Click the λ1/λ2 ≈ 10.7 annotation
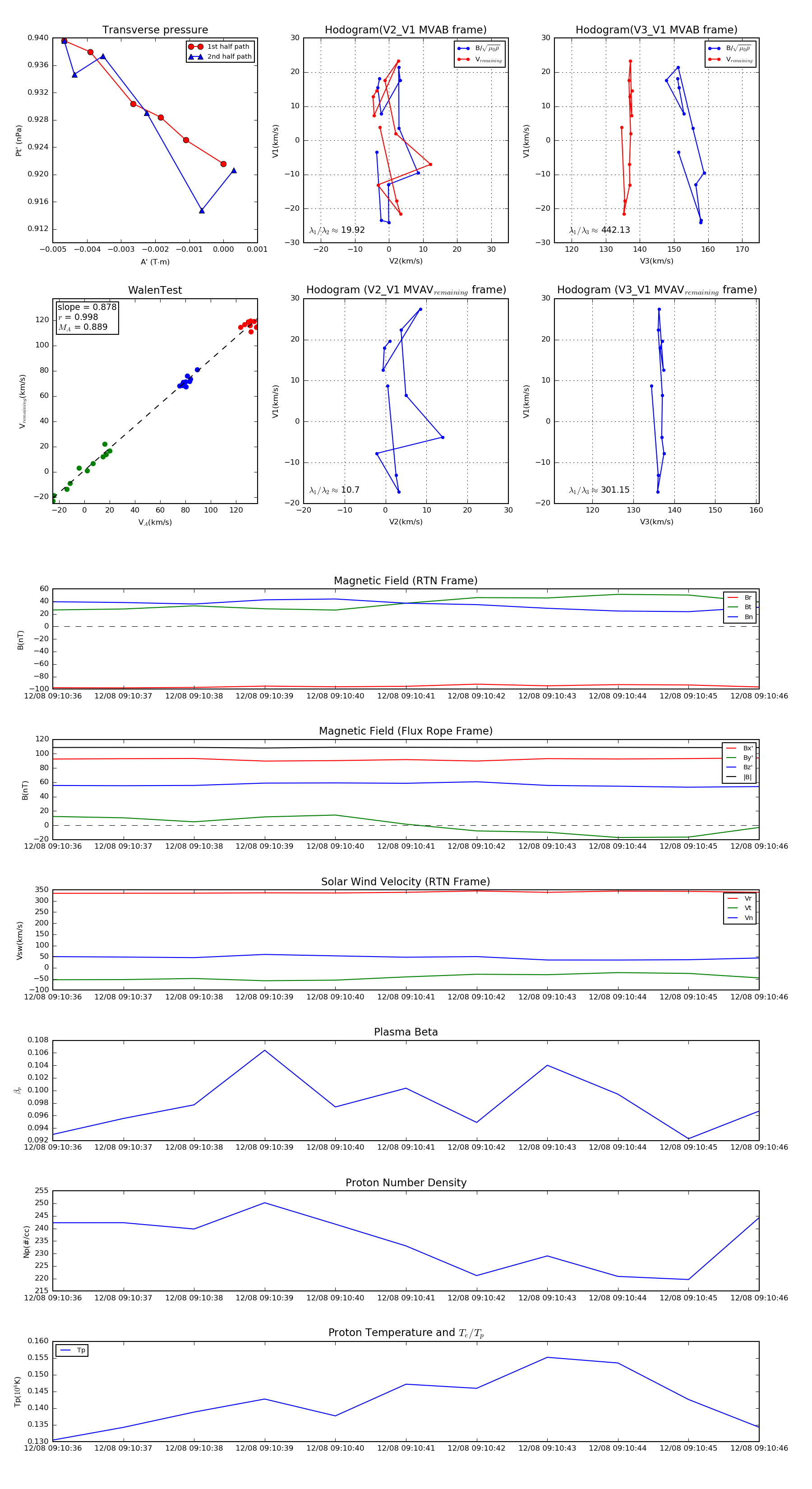The image size is (812, 1489). pyautogui.click(x=335, y=490)
